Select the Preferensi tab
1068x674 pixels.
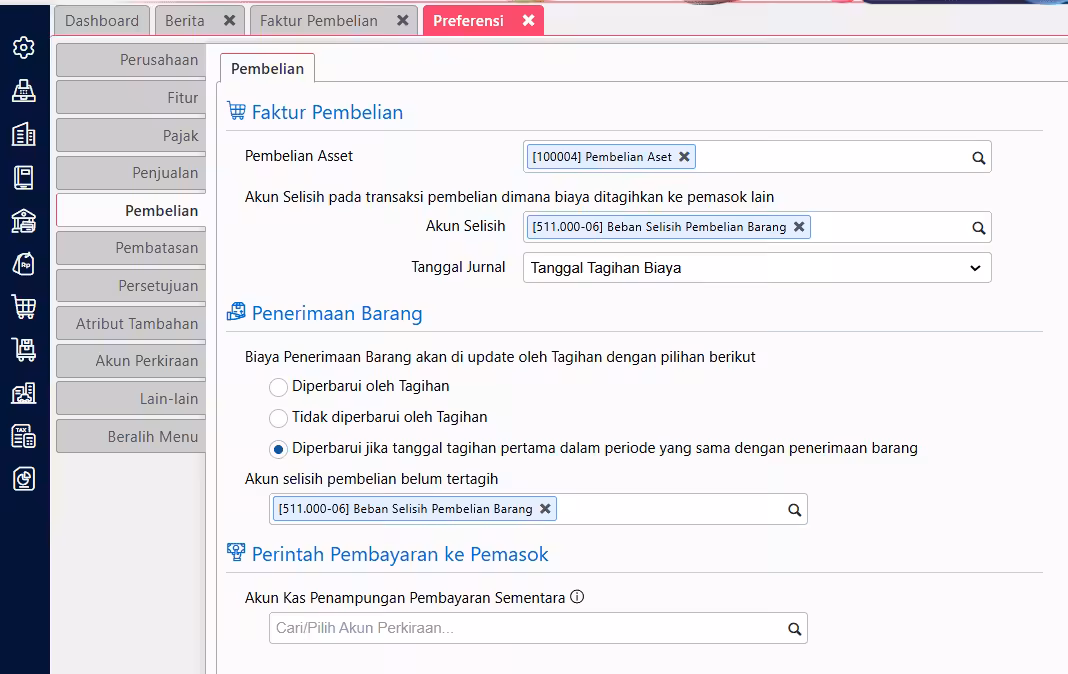tap(468, 20)
